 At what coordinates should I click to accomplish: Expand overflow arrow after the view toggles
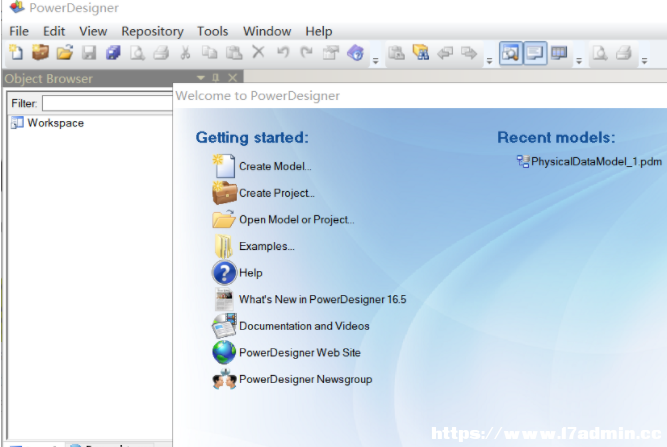click(579, 61)
